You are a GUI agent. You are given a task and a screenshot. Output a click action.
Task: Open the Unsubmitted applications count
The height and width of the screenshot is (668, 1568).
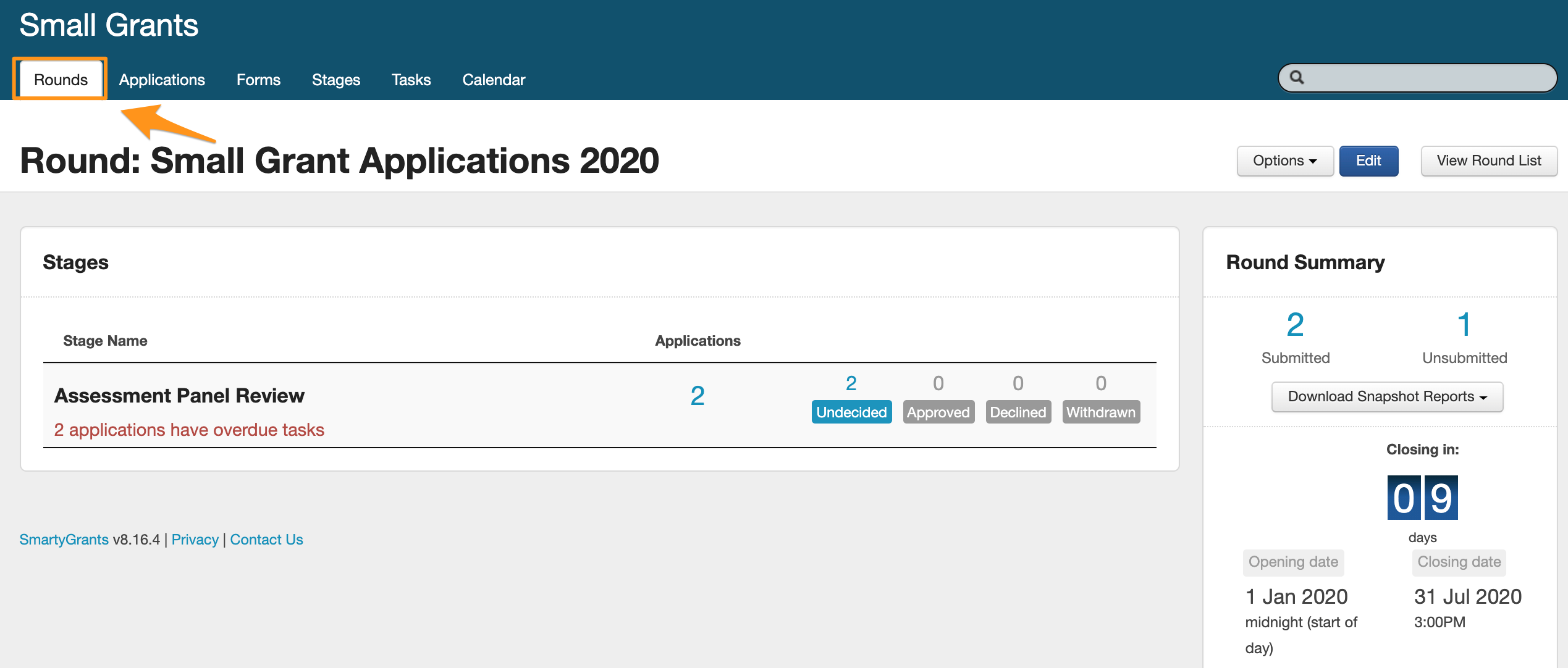tap(1464, 325)
